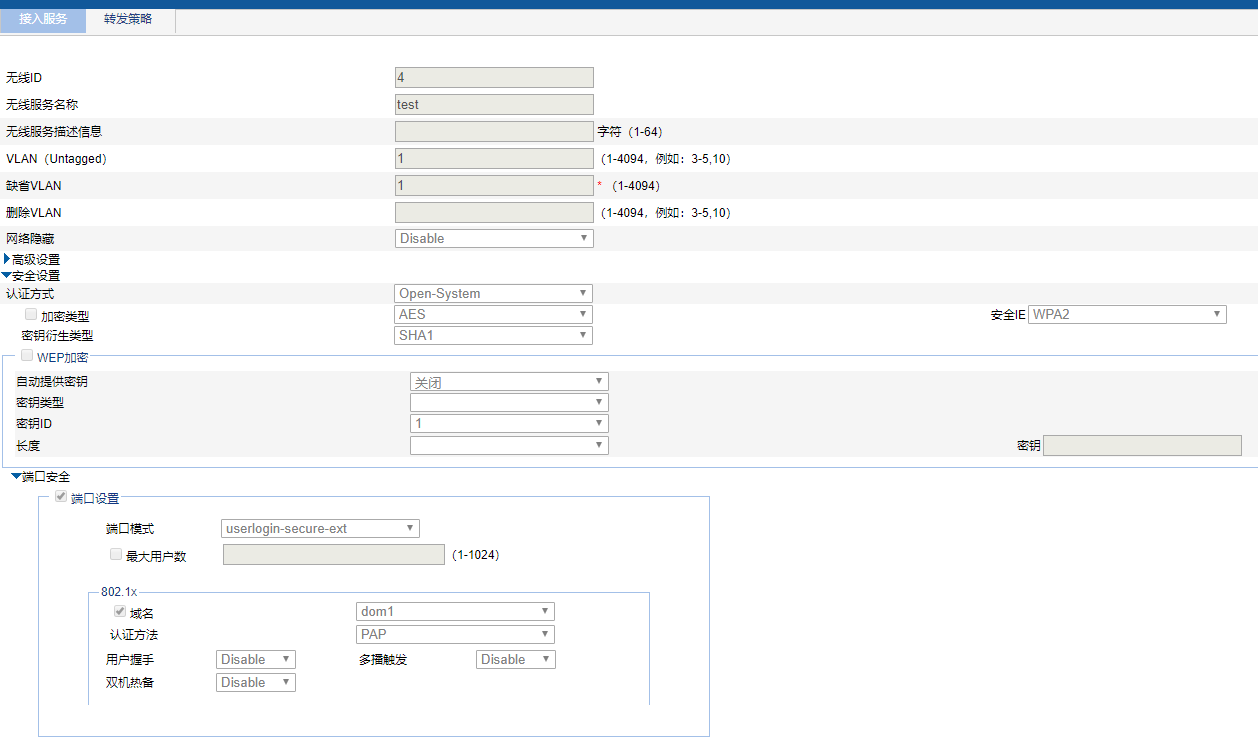Toggle the WEP加密 checkbox
1258x751 pixels.
click(x=27, y=356)
